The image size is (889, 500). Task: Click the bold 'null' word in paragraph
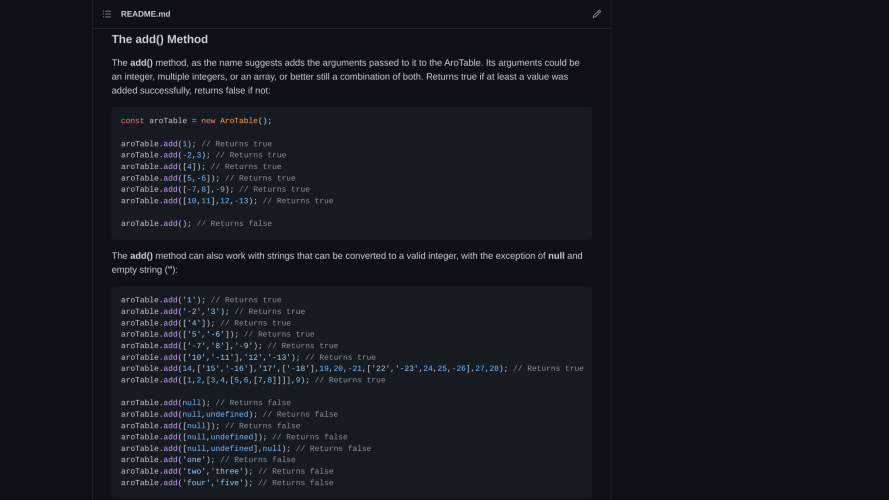[556, 256]
